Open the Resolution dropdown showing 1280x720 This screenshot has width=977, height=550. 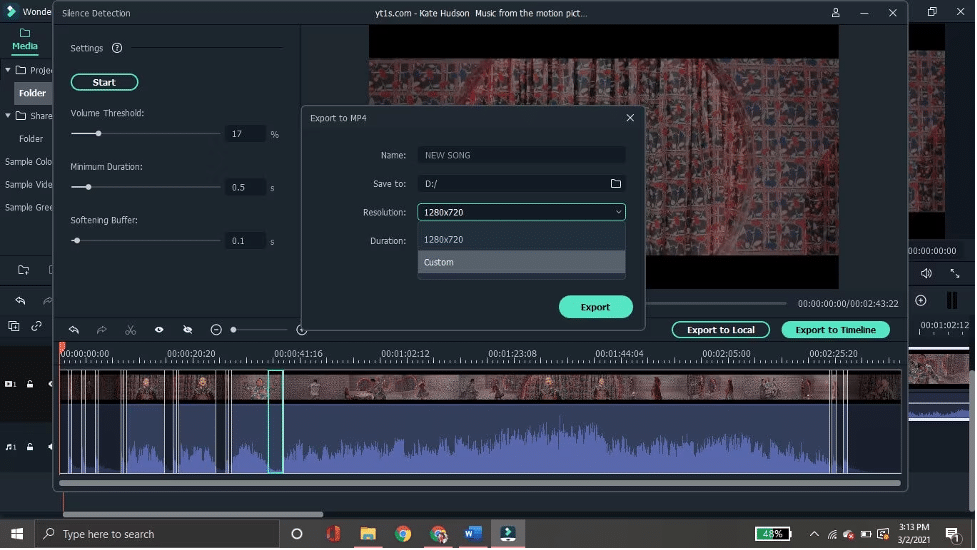pyautogui.click(x=521, y=212)
